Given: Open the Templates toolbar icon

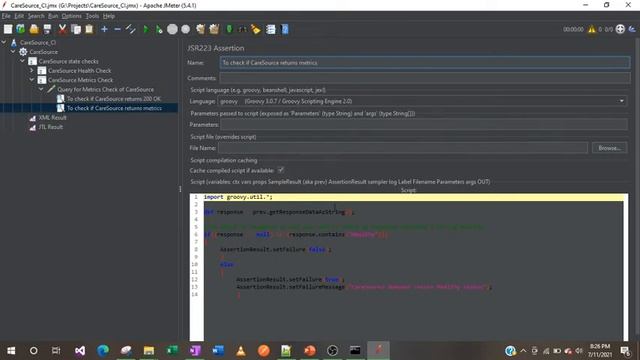Looking at the screenshot, I should 20,29.
